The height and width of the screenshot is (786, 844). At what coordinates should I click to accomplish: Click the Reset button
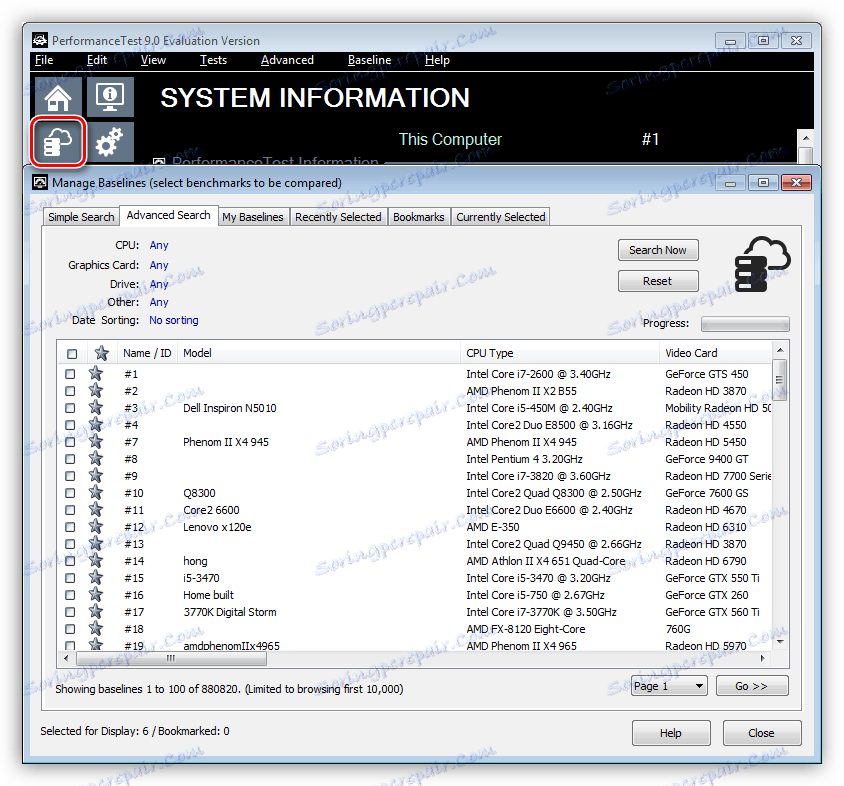(x=658, y=281)
